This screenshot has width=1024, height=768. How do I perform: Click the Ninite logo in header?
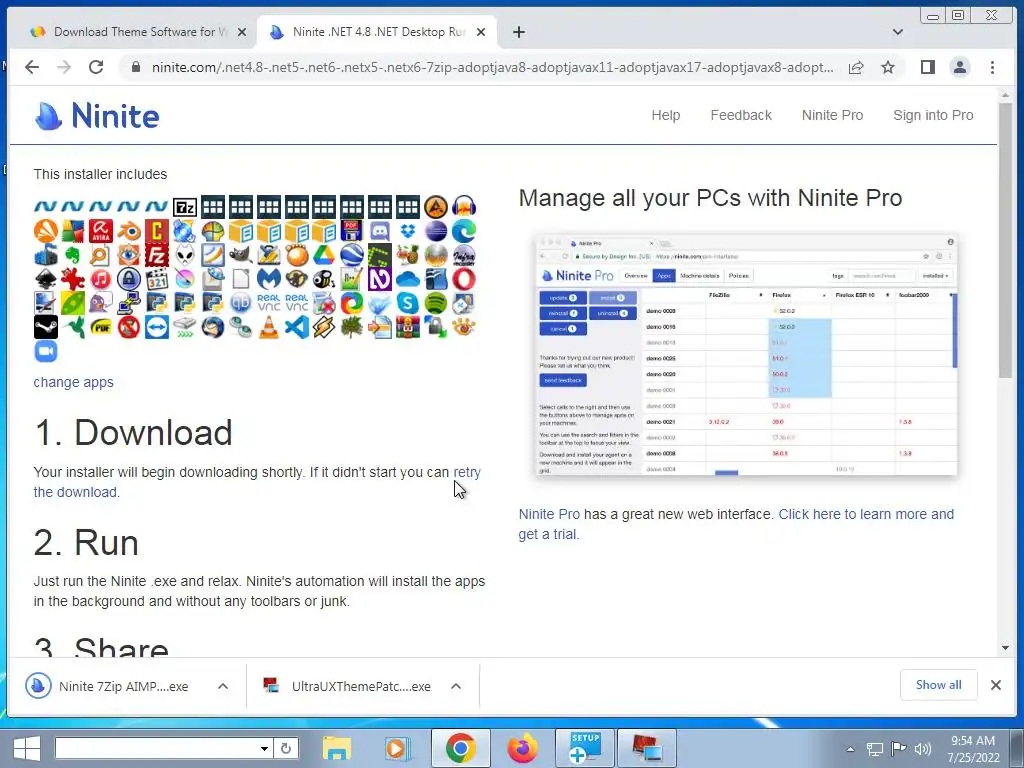pyautogui.click(x=97, y=116)
